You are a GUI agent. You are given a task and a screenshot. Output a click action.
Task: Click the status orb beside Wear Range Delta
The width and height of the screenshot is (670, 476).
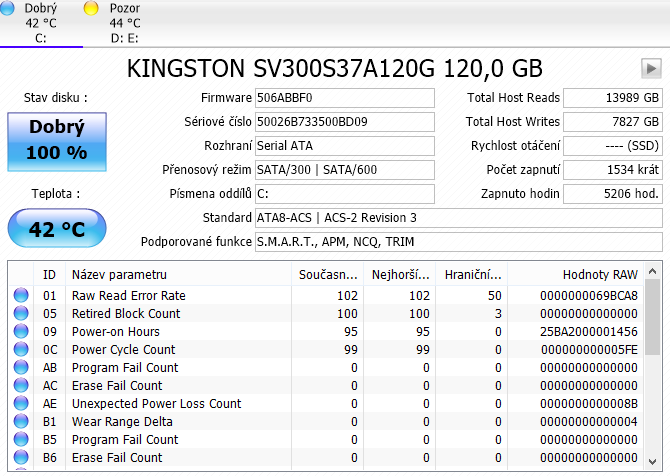point(21,422)
